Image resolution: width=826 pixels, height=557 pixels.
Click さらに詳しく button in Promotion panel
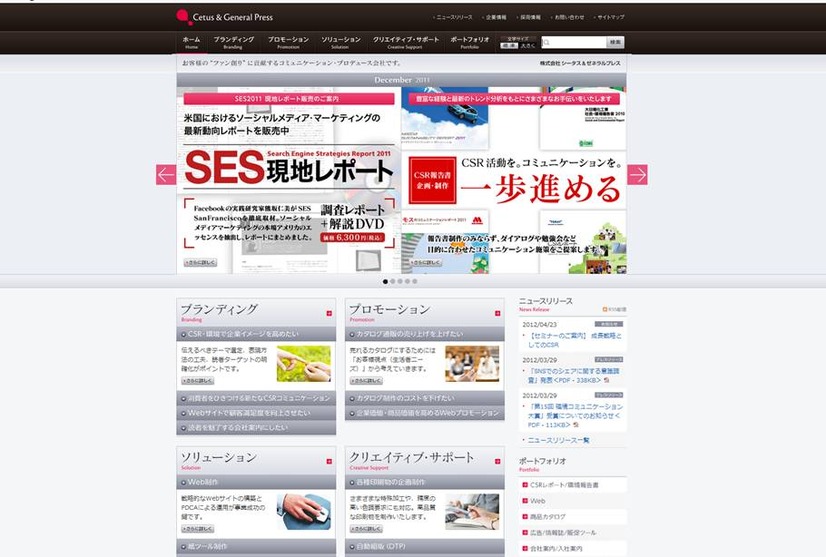[x=366, y=380]
